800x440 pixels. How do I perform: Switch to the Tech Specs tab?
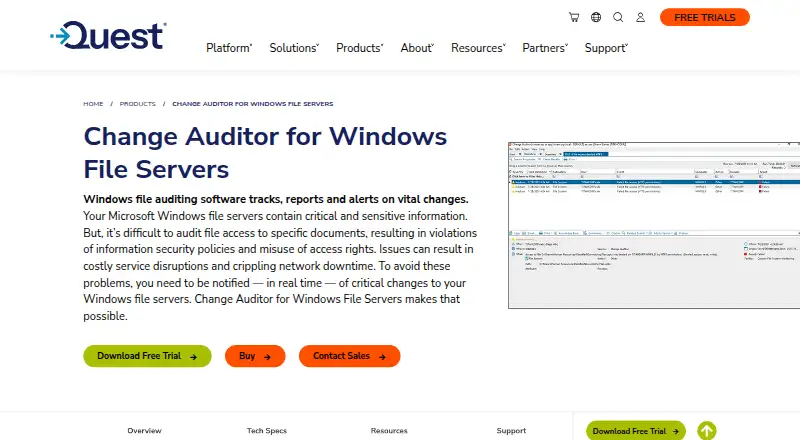coord(267,431)
